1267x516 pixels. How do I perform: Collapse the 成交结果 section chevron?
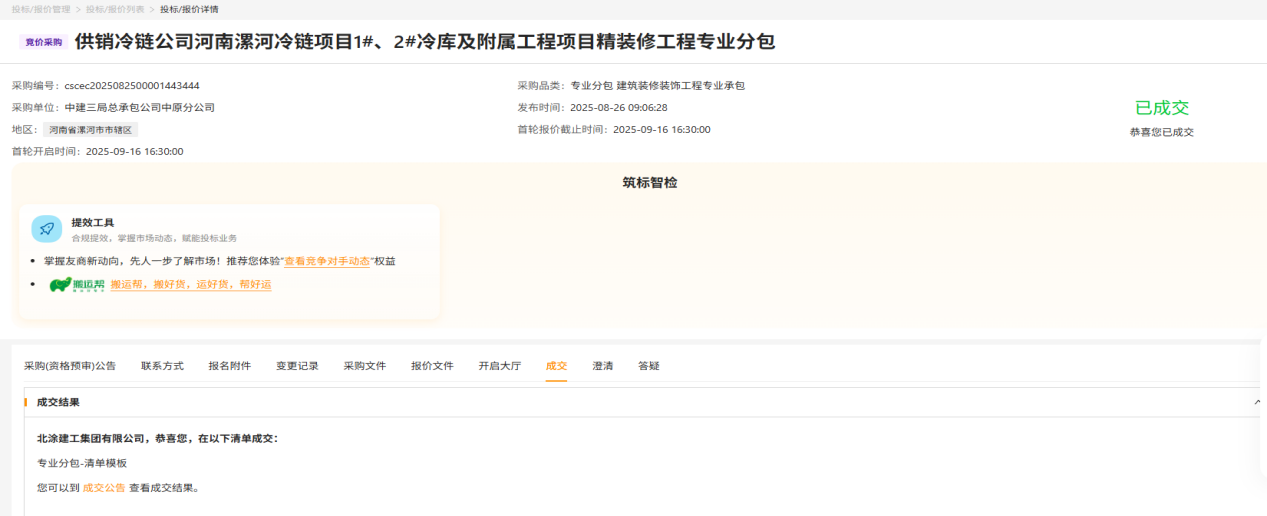tap(1257, 402)
